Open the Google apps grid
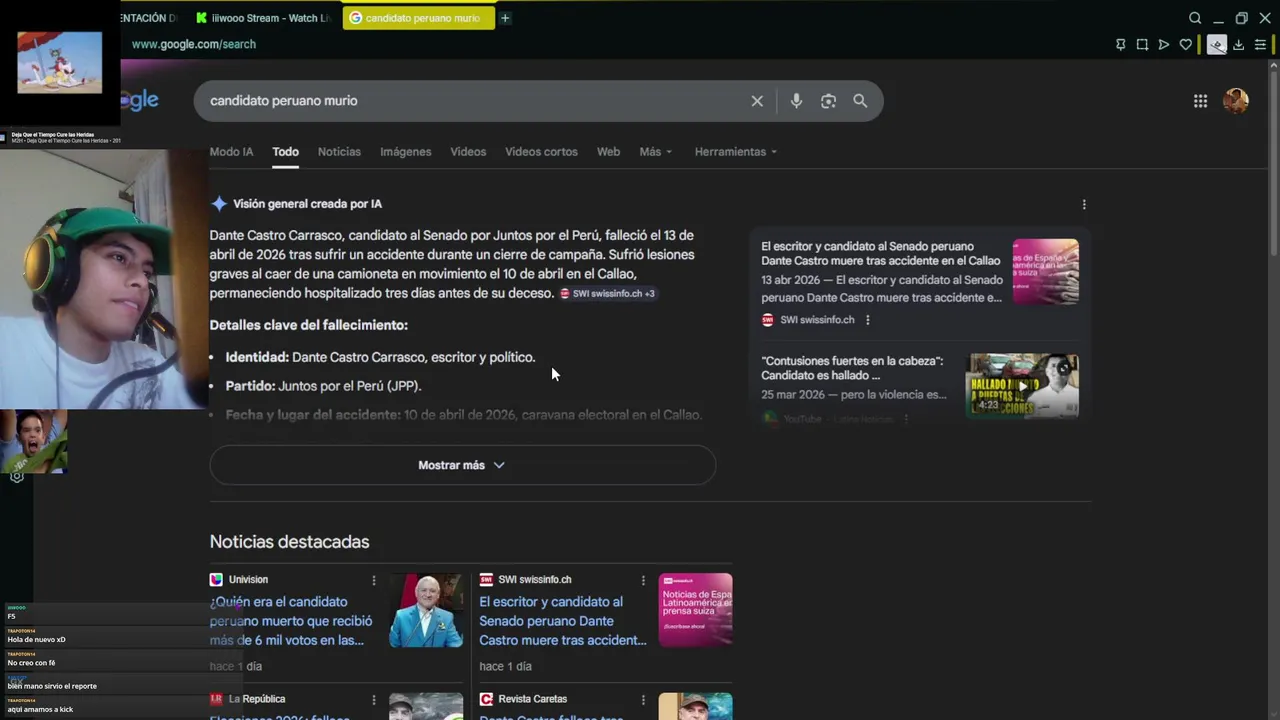1280x720 pixels. [1200, 101]
